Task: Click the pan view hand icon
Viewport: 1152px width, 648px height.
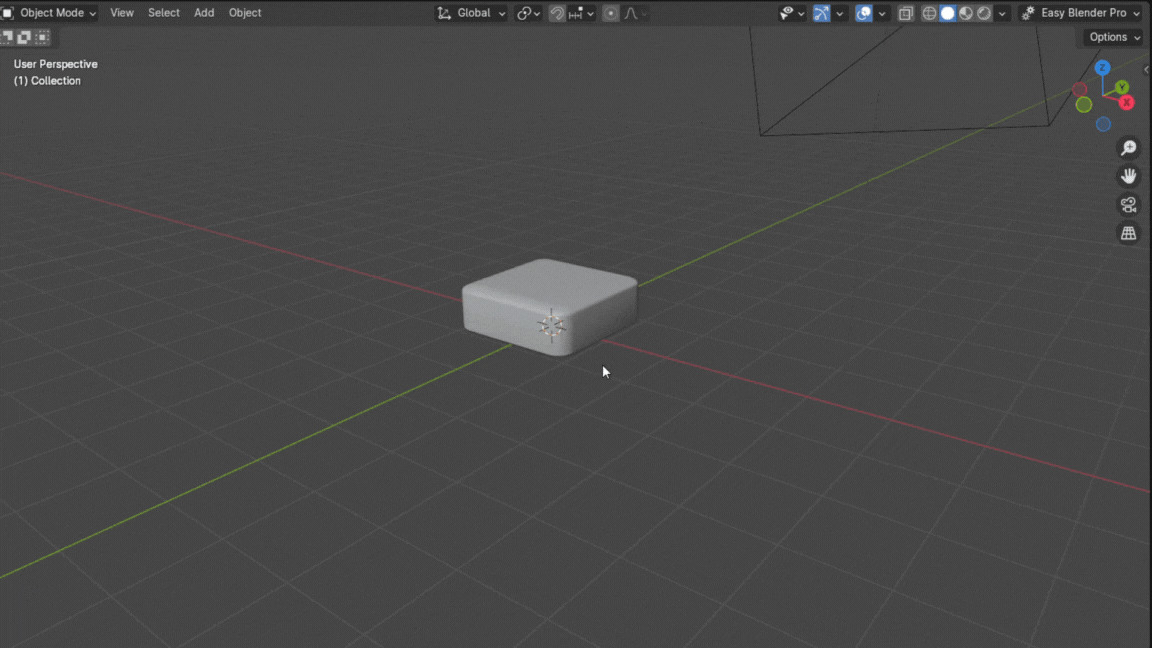Action: pyautogui.click(x=1128, y=176)
